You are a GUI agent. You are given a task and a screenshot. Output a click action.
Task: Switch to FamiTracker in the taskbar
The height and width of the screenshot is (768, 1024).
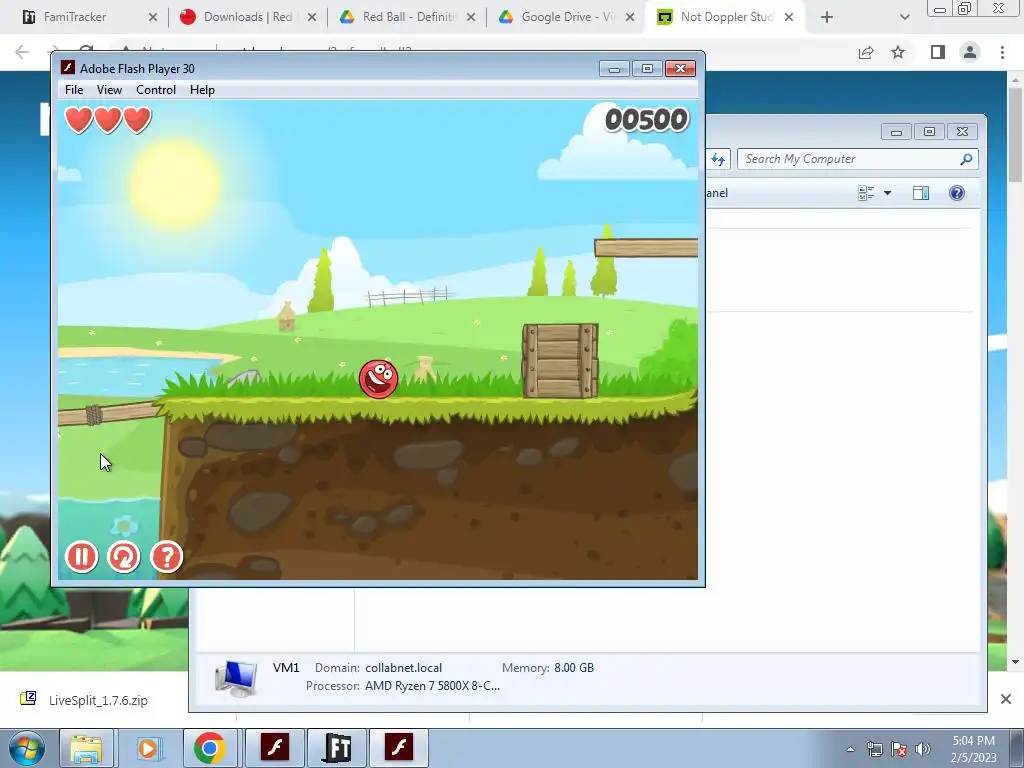(x=337, y=748)
